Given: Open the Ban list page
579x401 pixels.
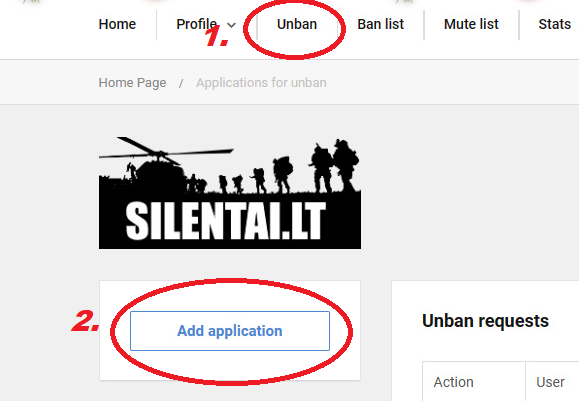Looking at the screenshot, I should [x=380, y=24].
